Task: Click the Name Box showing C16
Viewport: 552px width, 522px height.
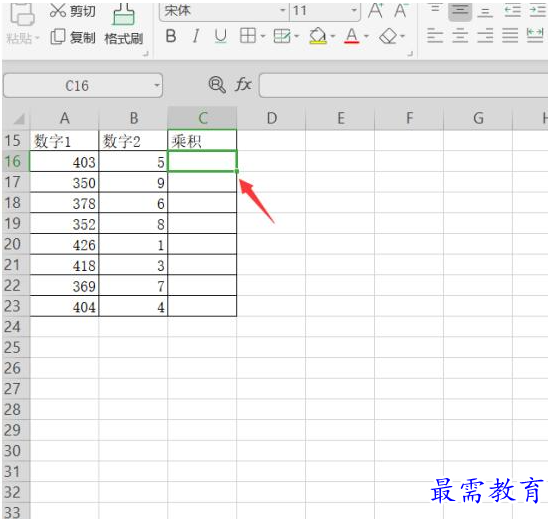Action: coord(77,86)
